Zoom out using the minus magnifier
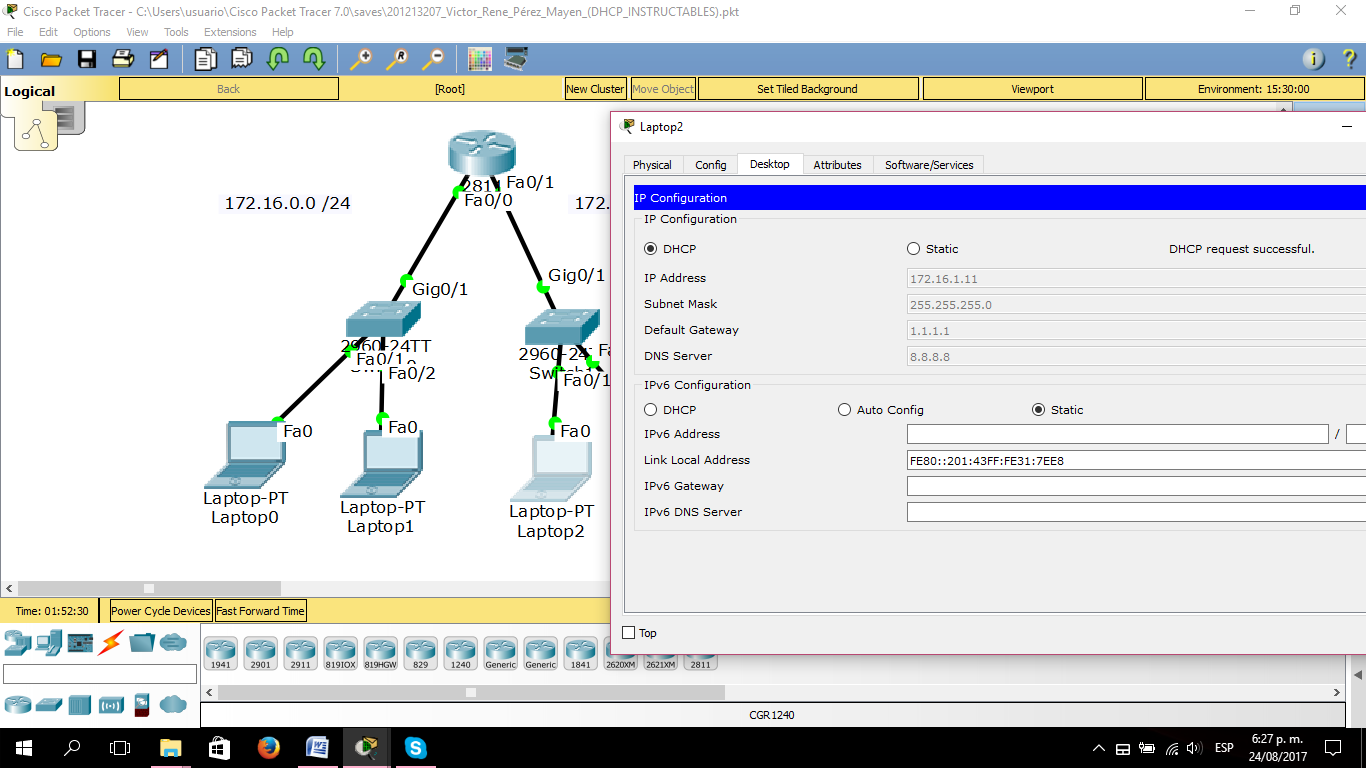This screenshot has height=768, width=1366. click(x=432, y=59)
